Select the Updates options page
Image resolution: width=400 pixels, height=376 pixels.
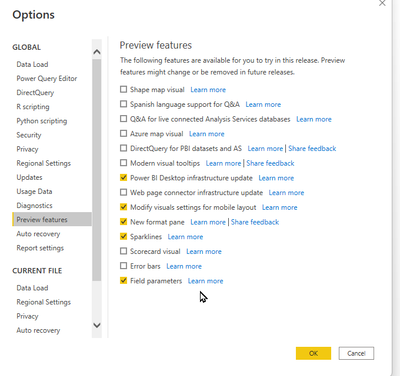click(x=29, y=177)
